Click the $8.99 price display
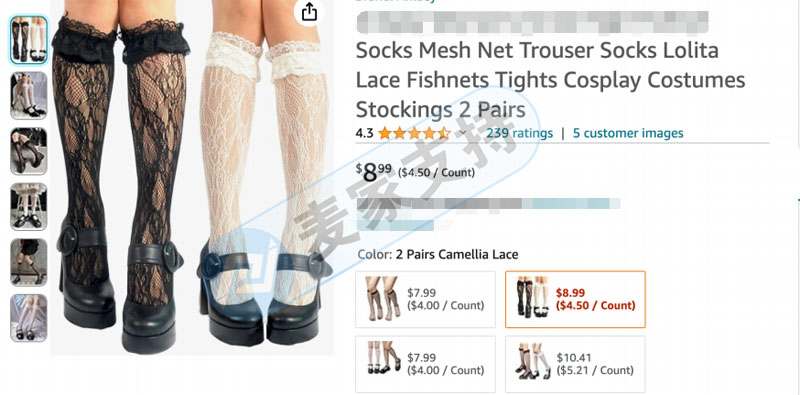 374,172
